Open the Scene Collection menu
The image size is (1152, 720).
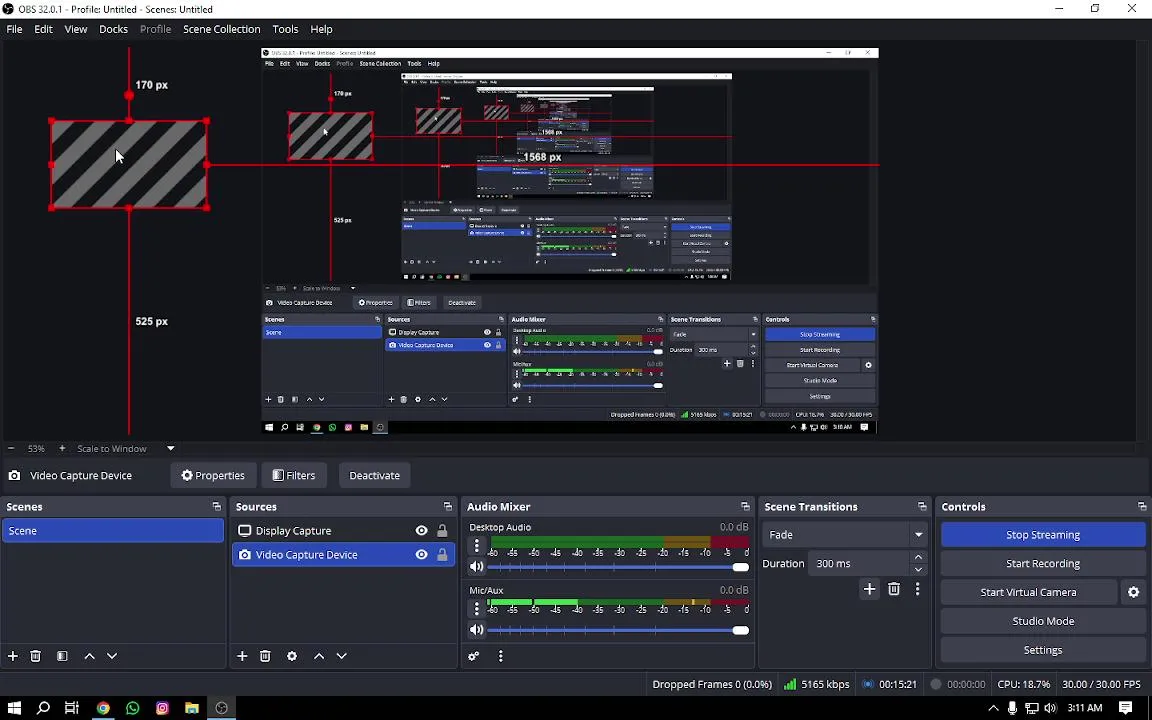(221, 29)
